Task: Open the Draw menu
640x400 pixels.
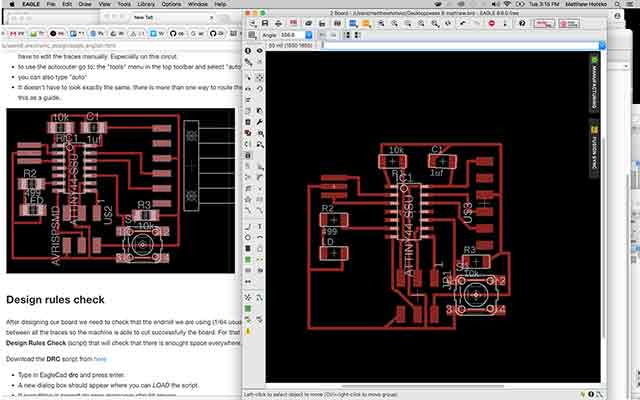Action: [85, 4]
